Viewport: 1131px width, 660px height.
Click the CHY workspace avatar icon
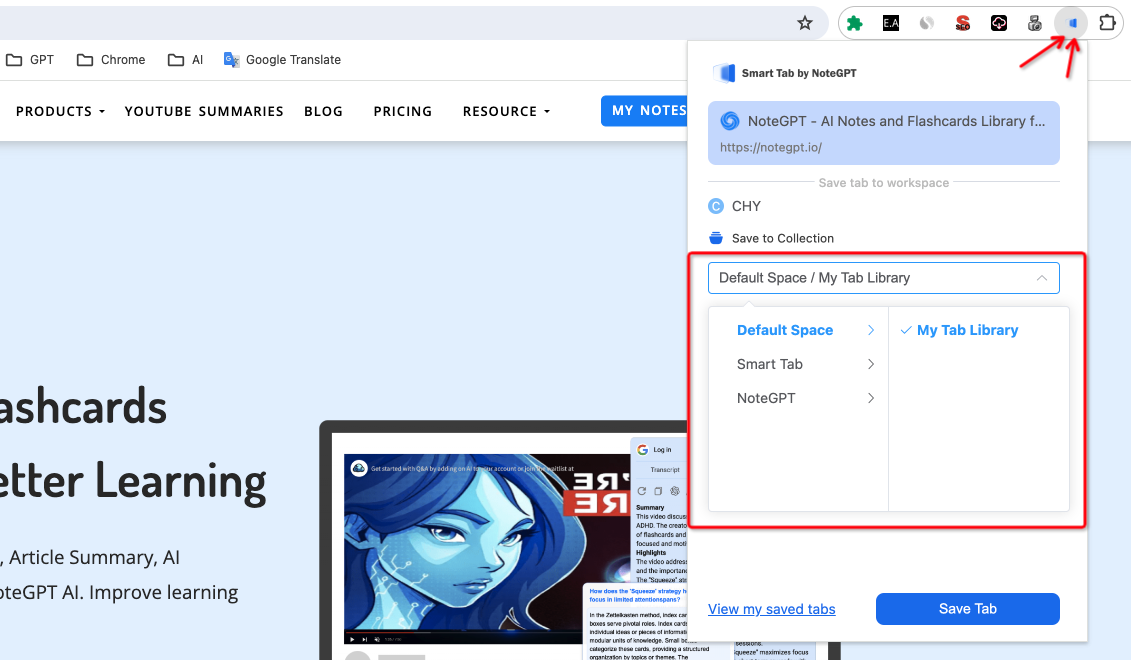tap(715, 206)
